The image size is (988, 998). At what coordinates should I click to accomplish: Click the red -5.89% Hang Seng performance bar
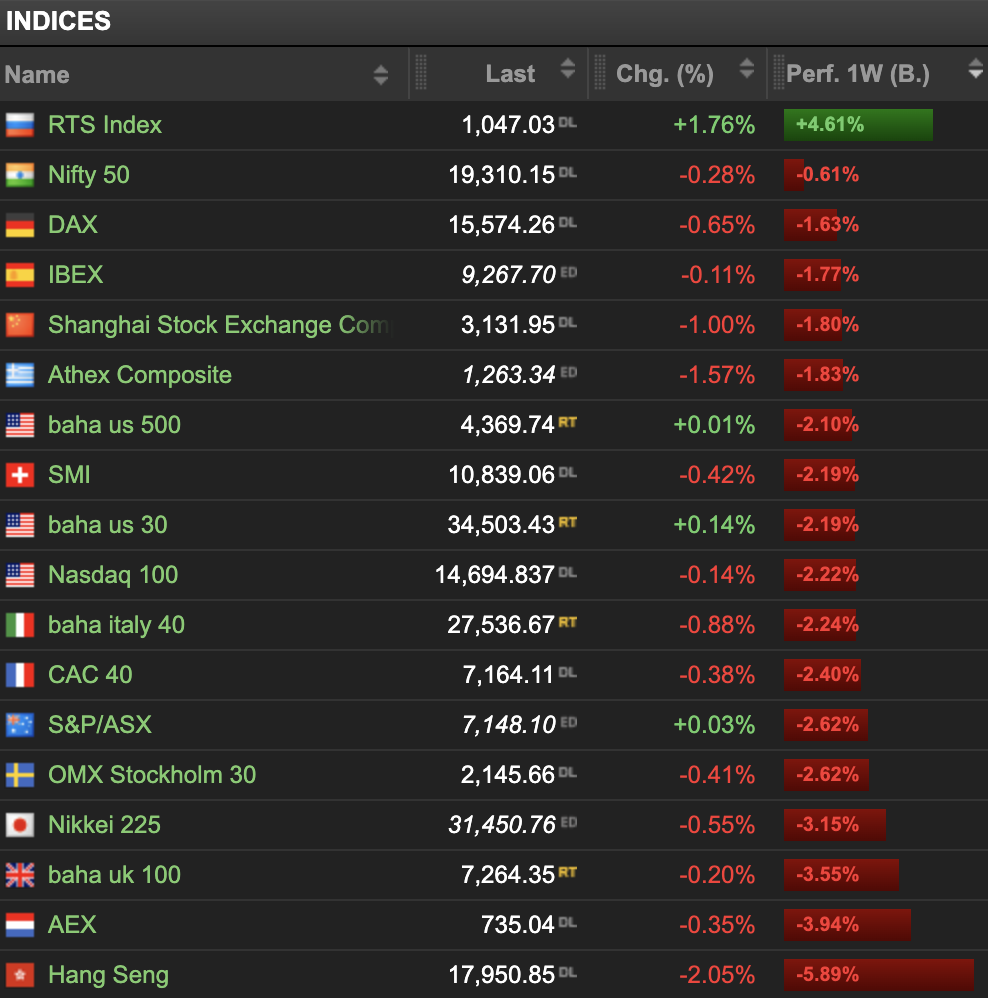878,975
